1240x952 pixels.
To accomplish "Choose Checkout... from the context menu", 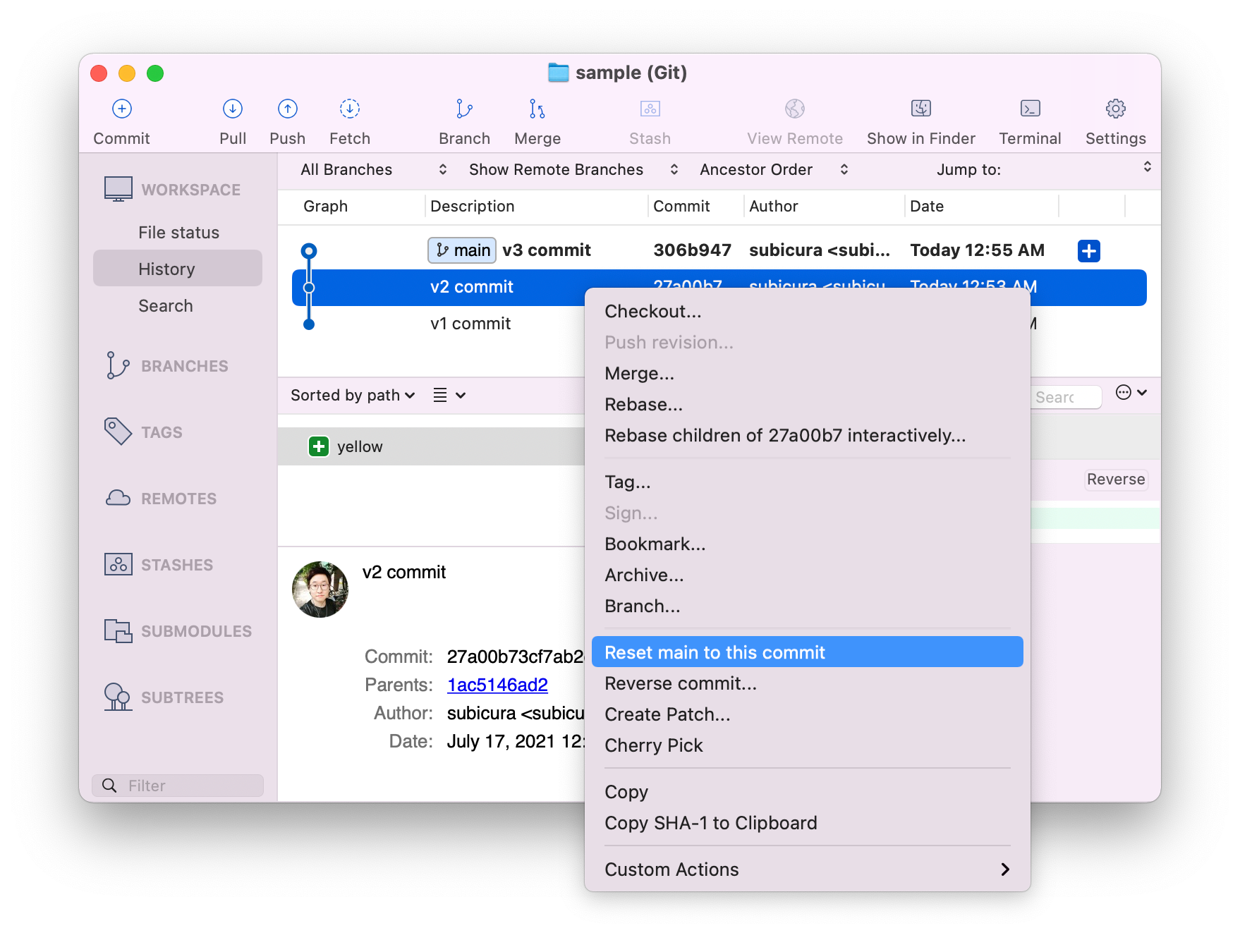I will [x=808, y=312].
